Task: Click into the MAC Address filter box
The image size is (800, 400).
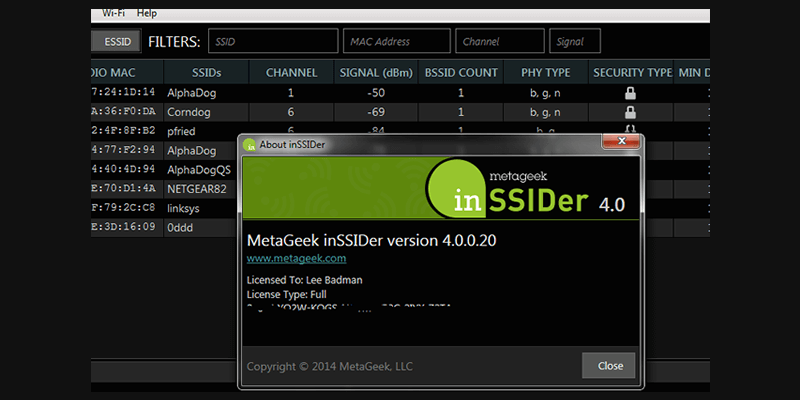Action: (395, 41)
